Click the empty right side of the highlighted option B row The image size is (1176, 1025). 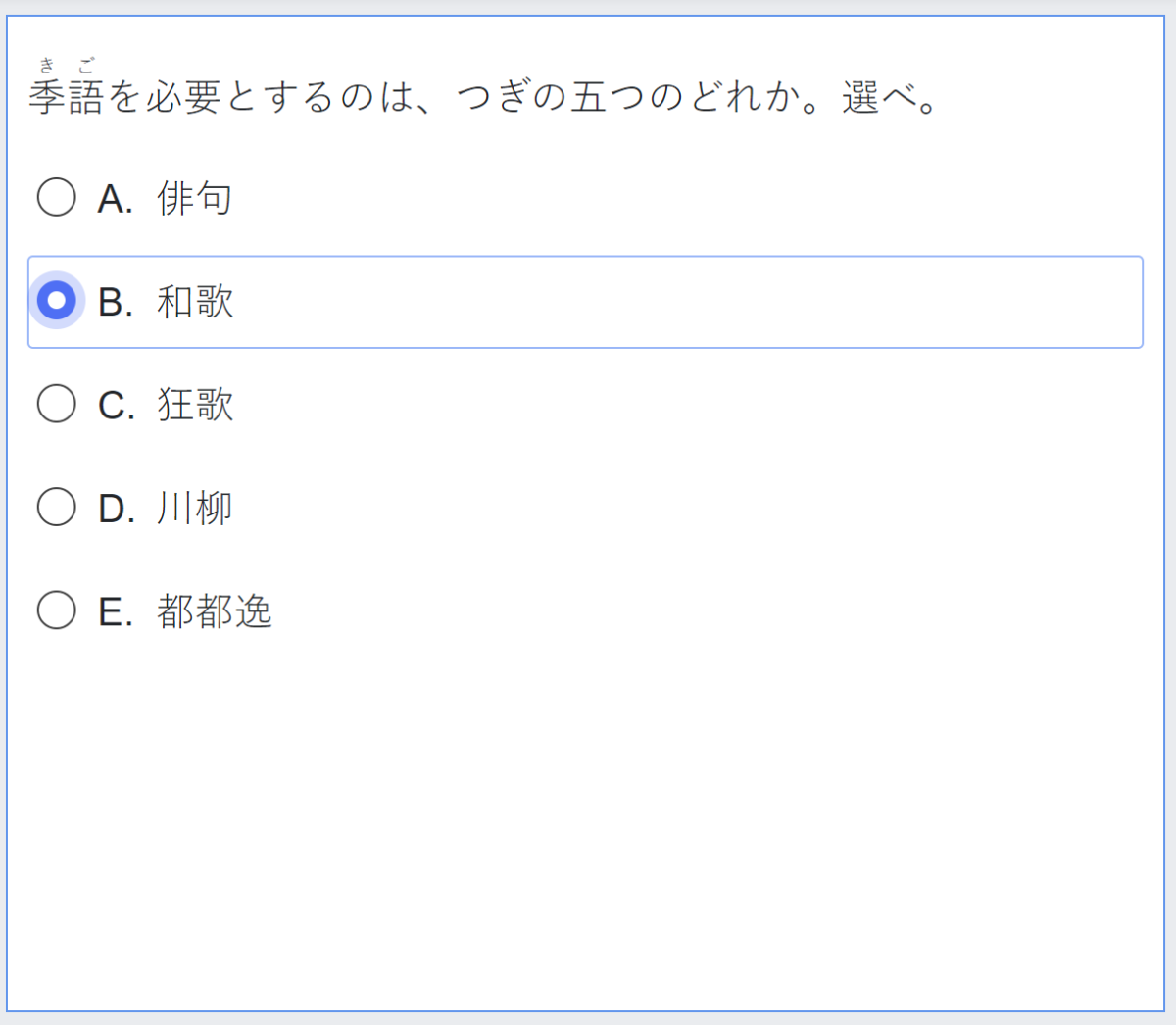coord(784,302)
